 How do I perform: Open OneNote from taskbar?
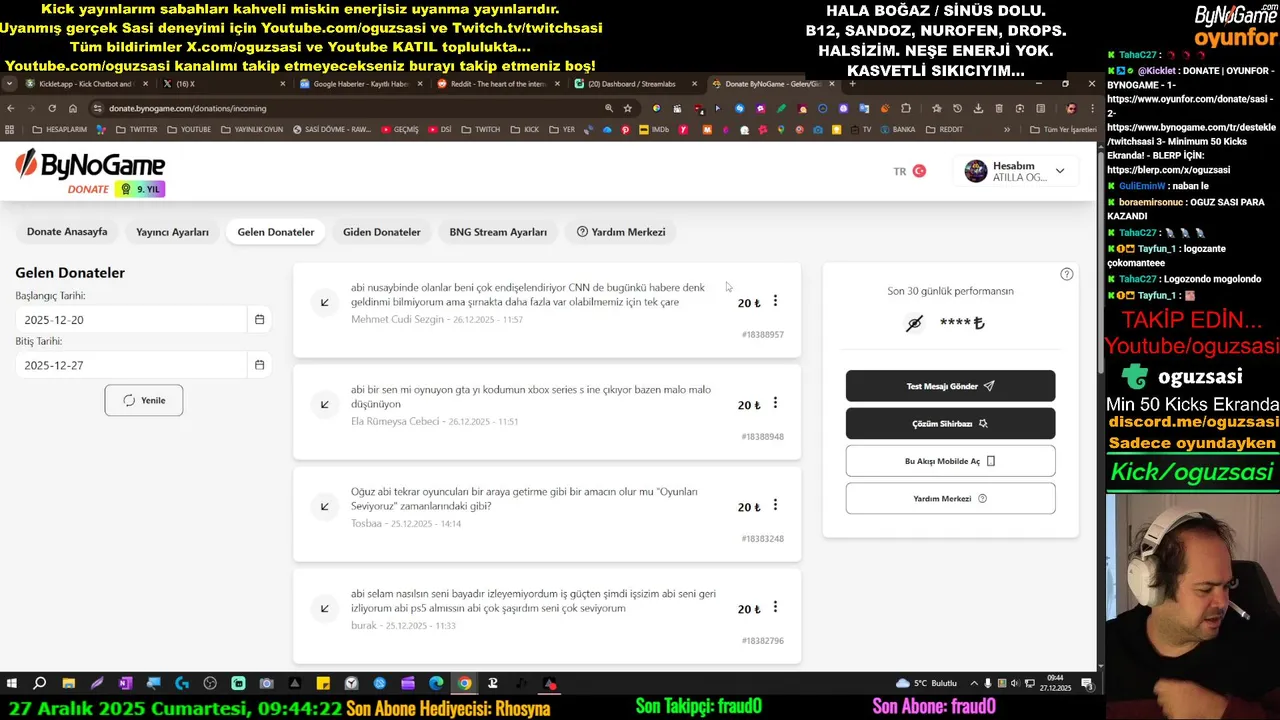pyautogui.click(x=125, y=684)
